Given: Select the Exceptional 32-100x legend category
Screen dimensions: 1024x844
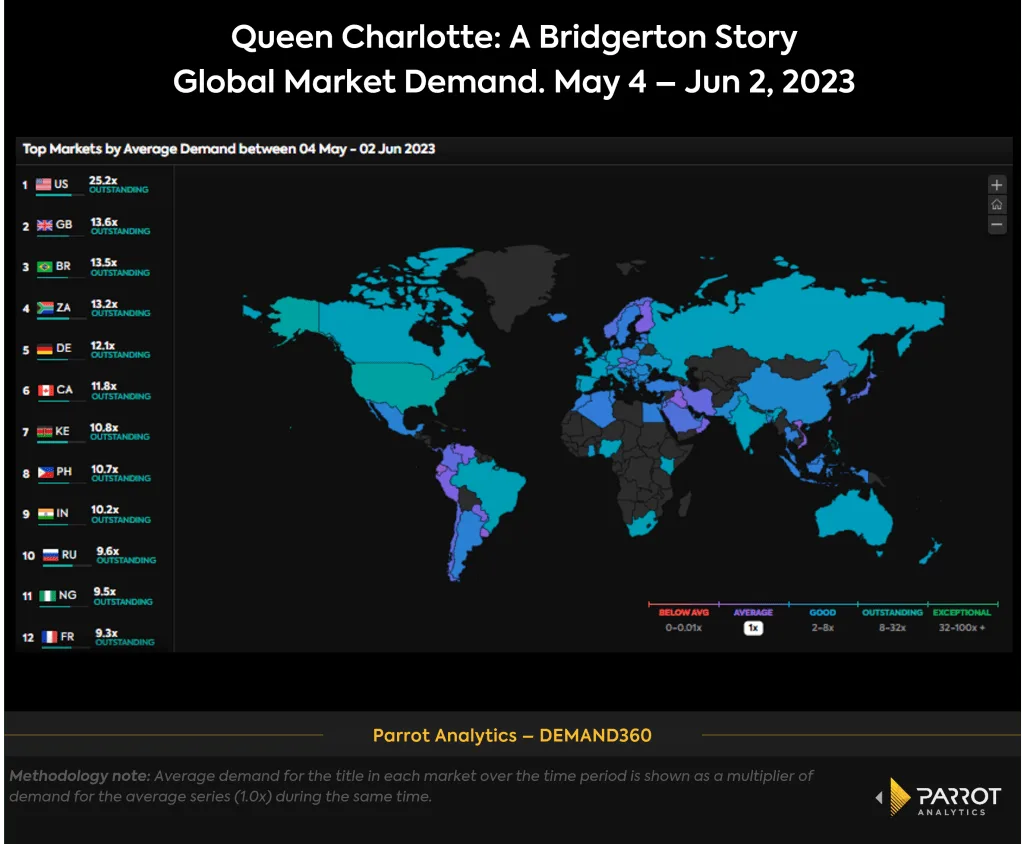Looking at the screenshot, I should click(x=961, y=620).
